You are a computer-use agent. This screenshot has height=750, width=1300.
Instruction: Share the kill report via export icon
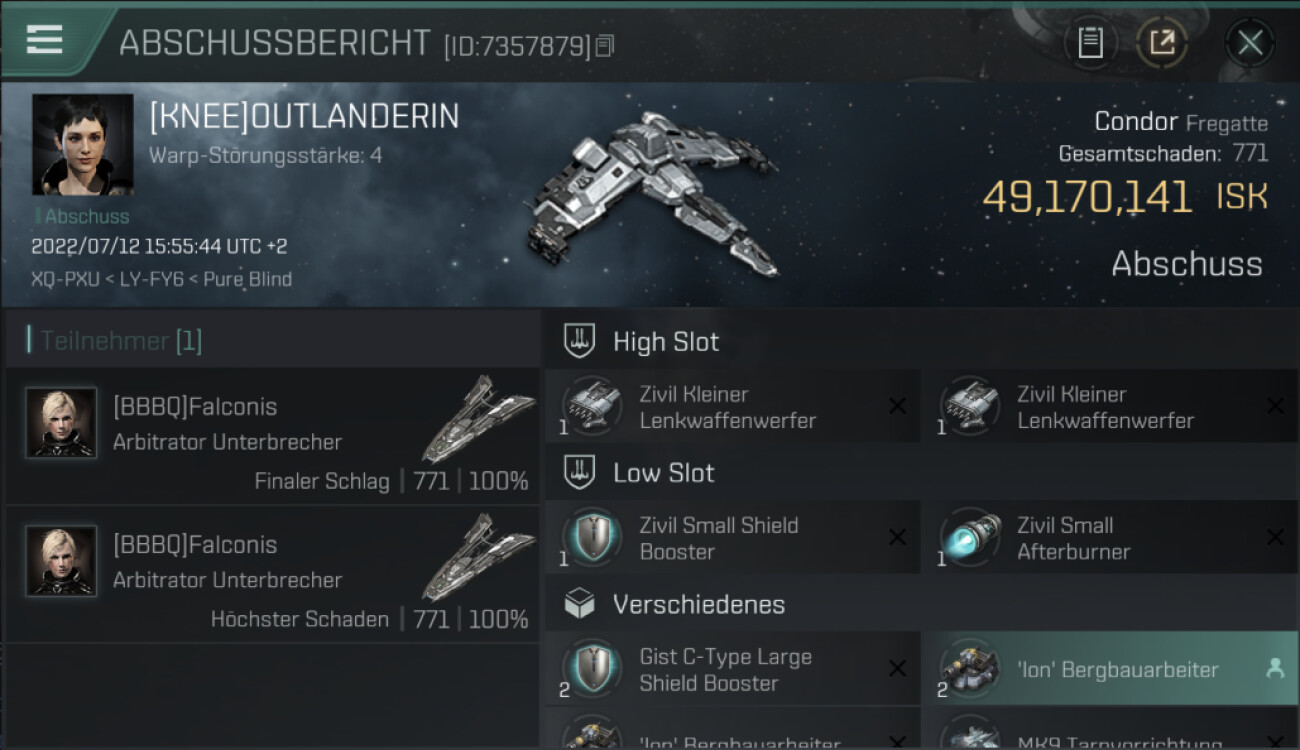[1162, 43]
